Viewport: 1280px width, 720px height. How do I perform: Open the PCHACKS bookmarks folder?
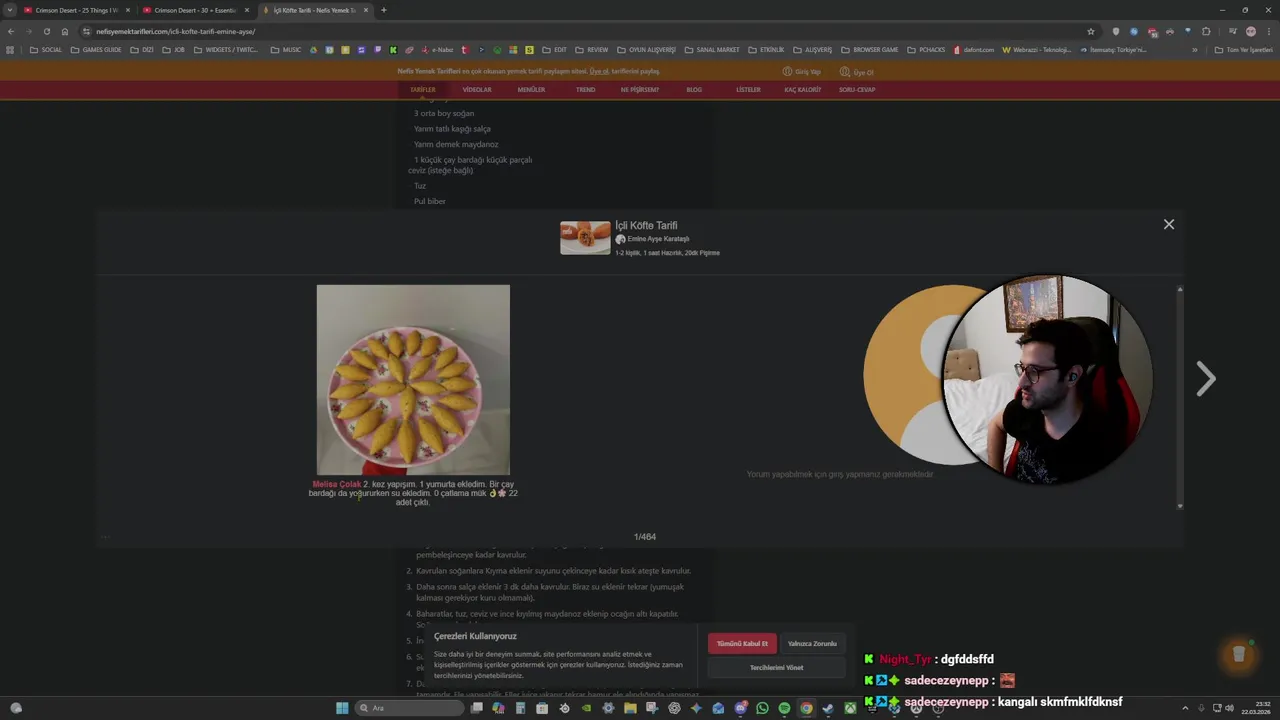pyautogui.click(x=926, y=49)
